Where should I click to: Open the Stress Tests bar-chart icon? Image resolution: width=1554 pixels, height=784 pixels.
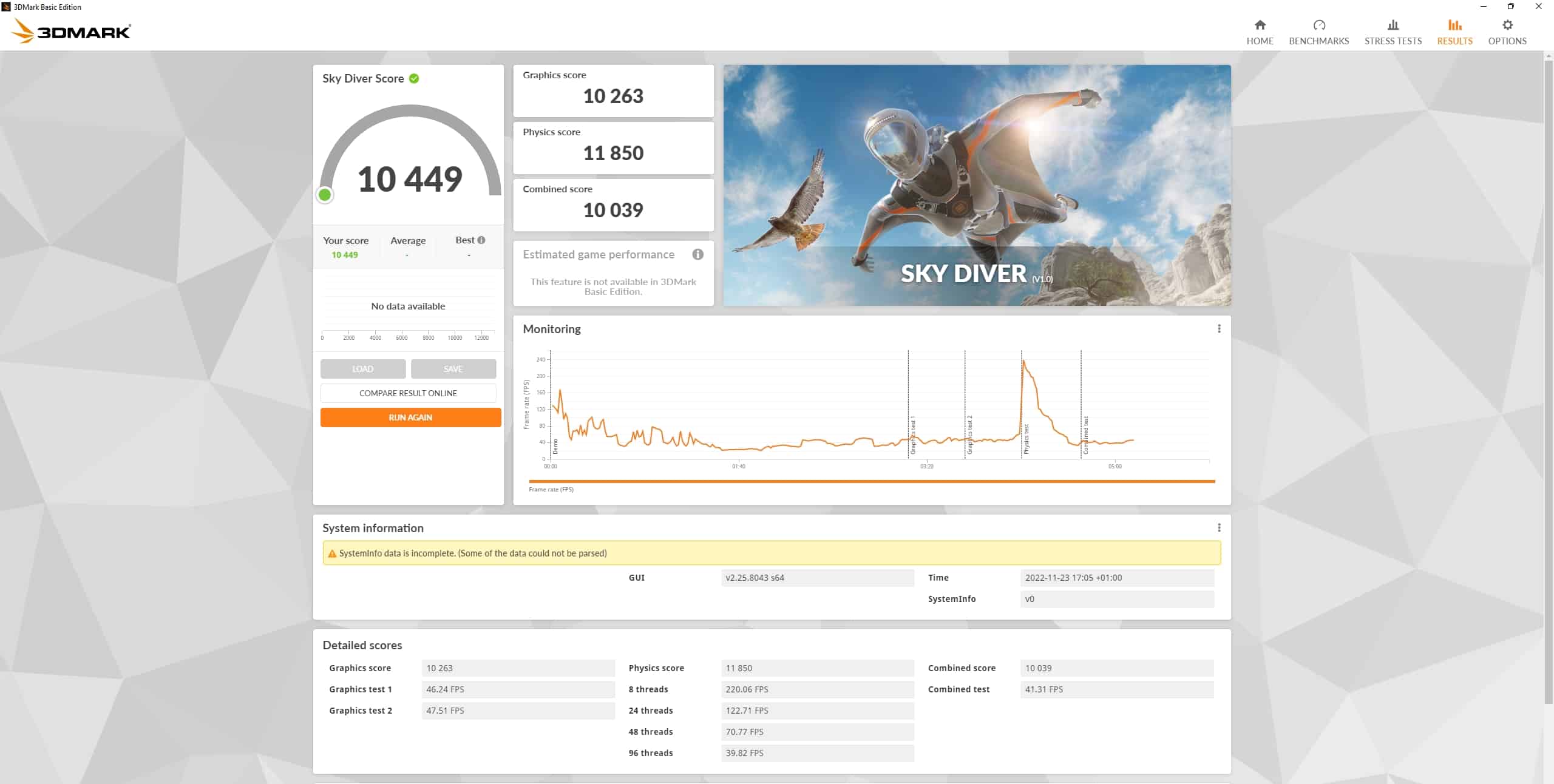click(1393, 25)
